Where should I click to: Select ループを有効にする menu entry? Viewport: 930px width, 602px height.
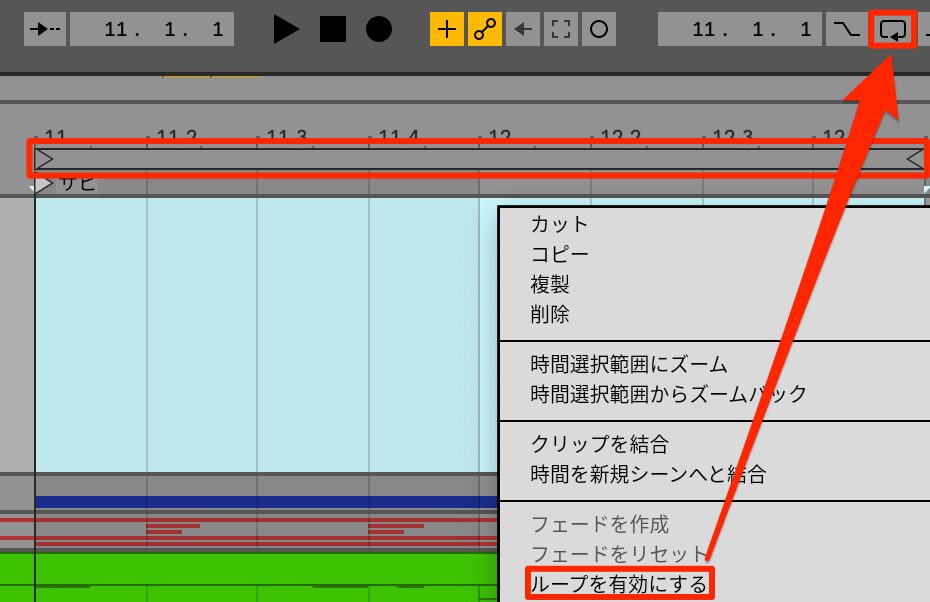[x=619, y=584]
